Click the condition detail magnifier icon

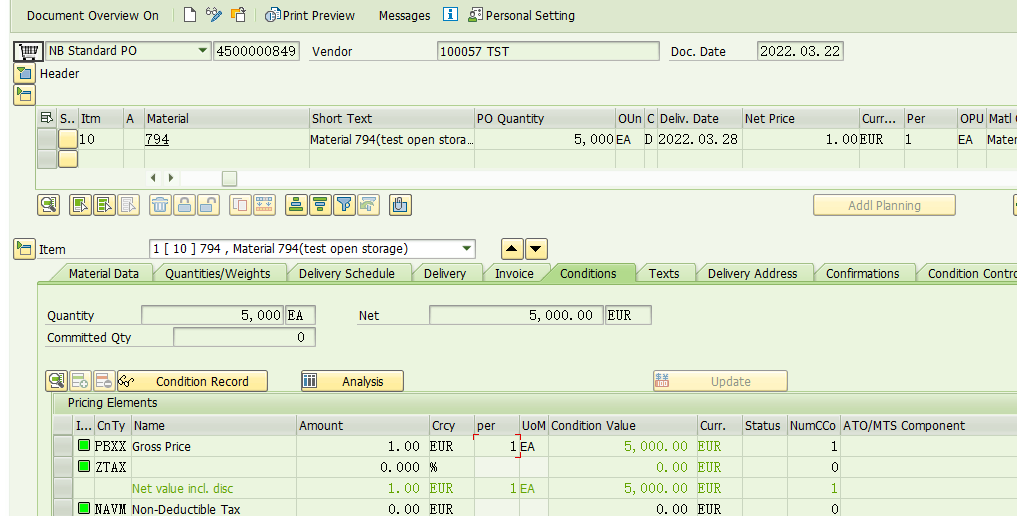[56, 381]
